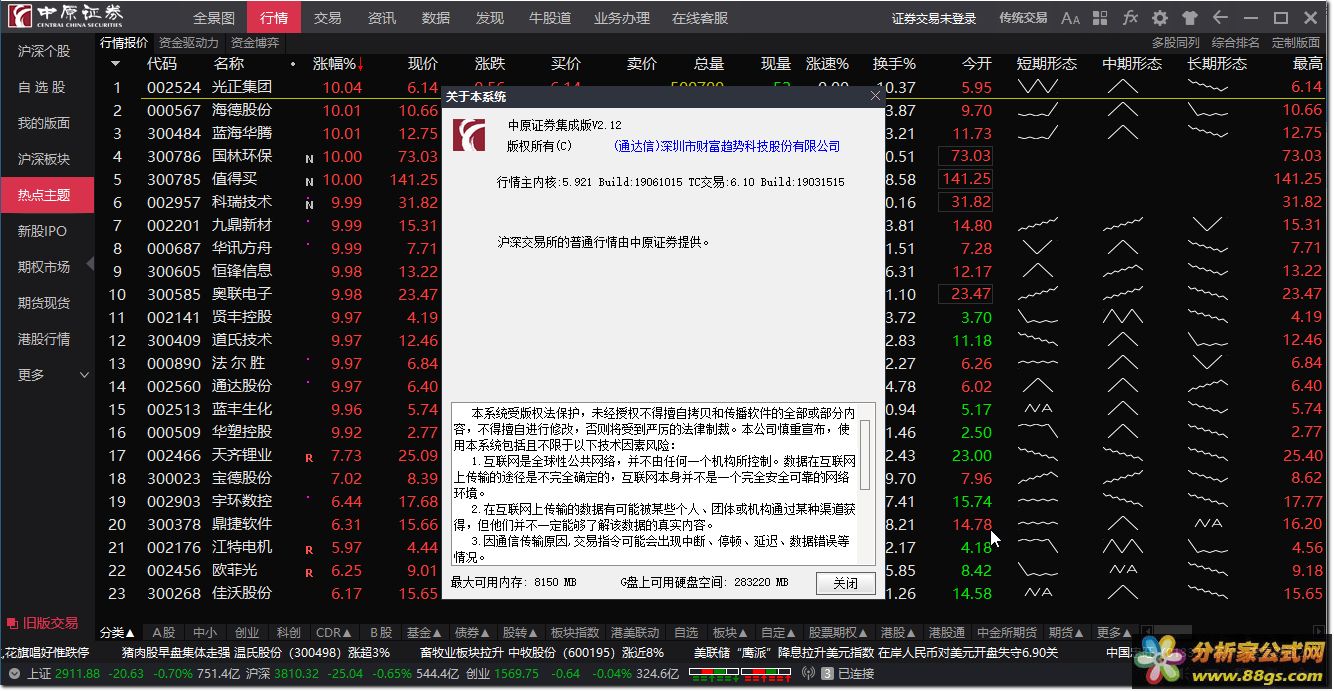The width and height of the screenshot is (1334, 691).
Task: Click the 短期形态 column header
Action: (x=1046, y=63)
